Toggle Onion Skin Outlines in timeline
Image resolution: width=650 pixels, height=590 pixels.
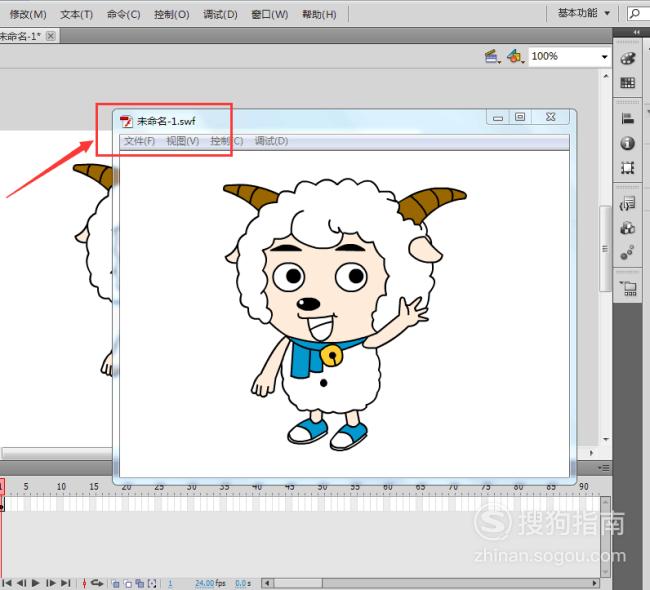click(x=128, y=584)
